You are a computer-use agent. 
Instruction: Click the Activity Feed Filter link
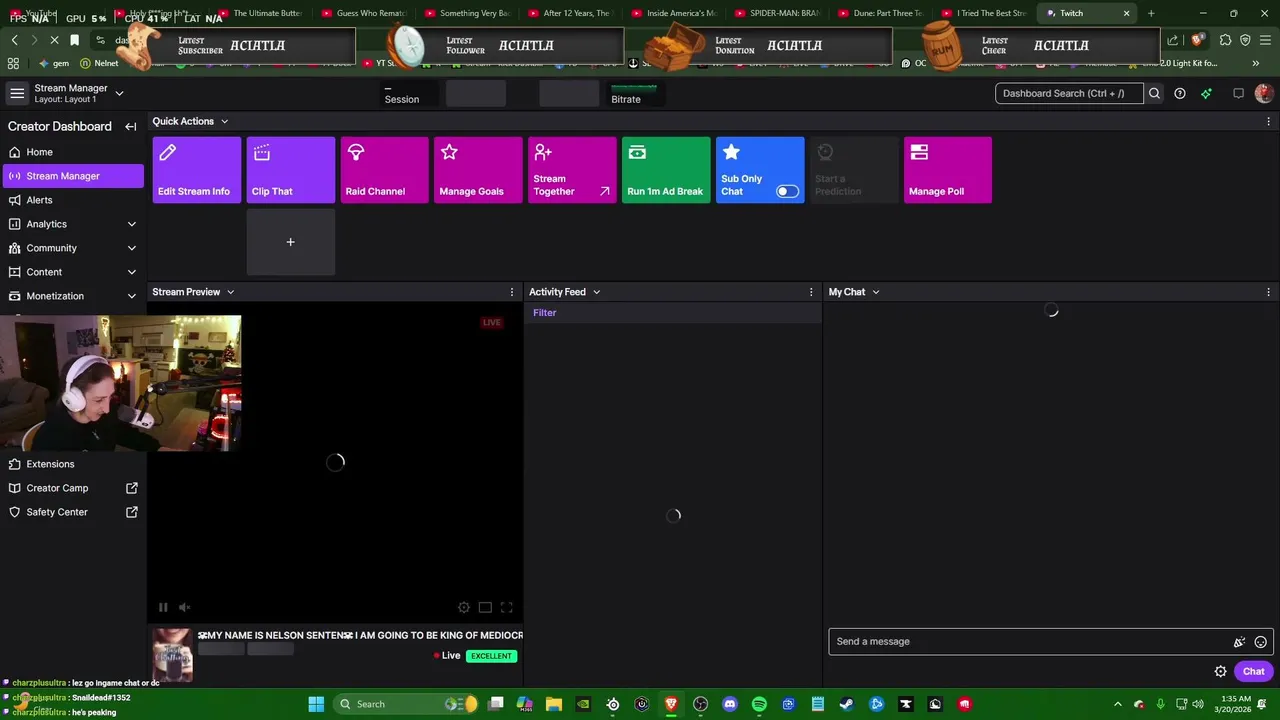pyautogui.click(x=545, y=313)
